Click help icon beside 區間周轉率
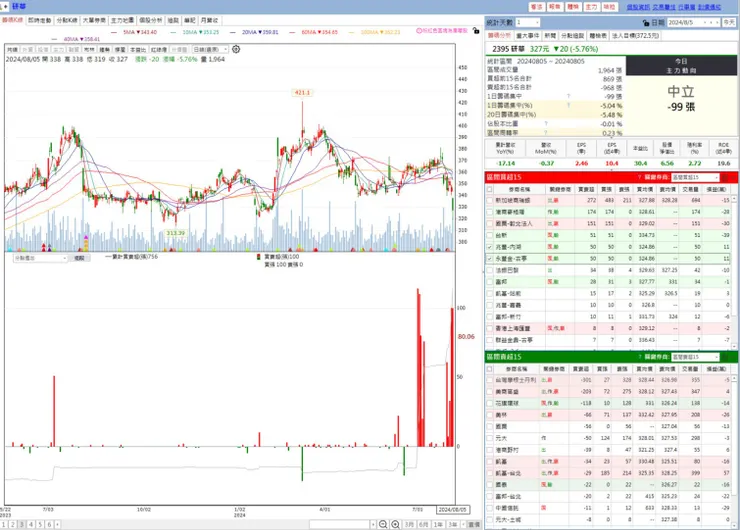This screenshot has height=530, width=740. [546, 133]
